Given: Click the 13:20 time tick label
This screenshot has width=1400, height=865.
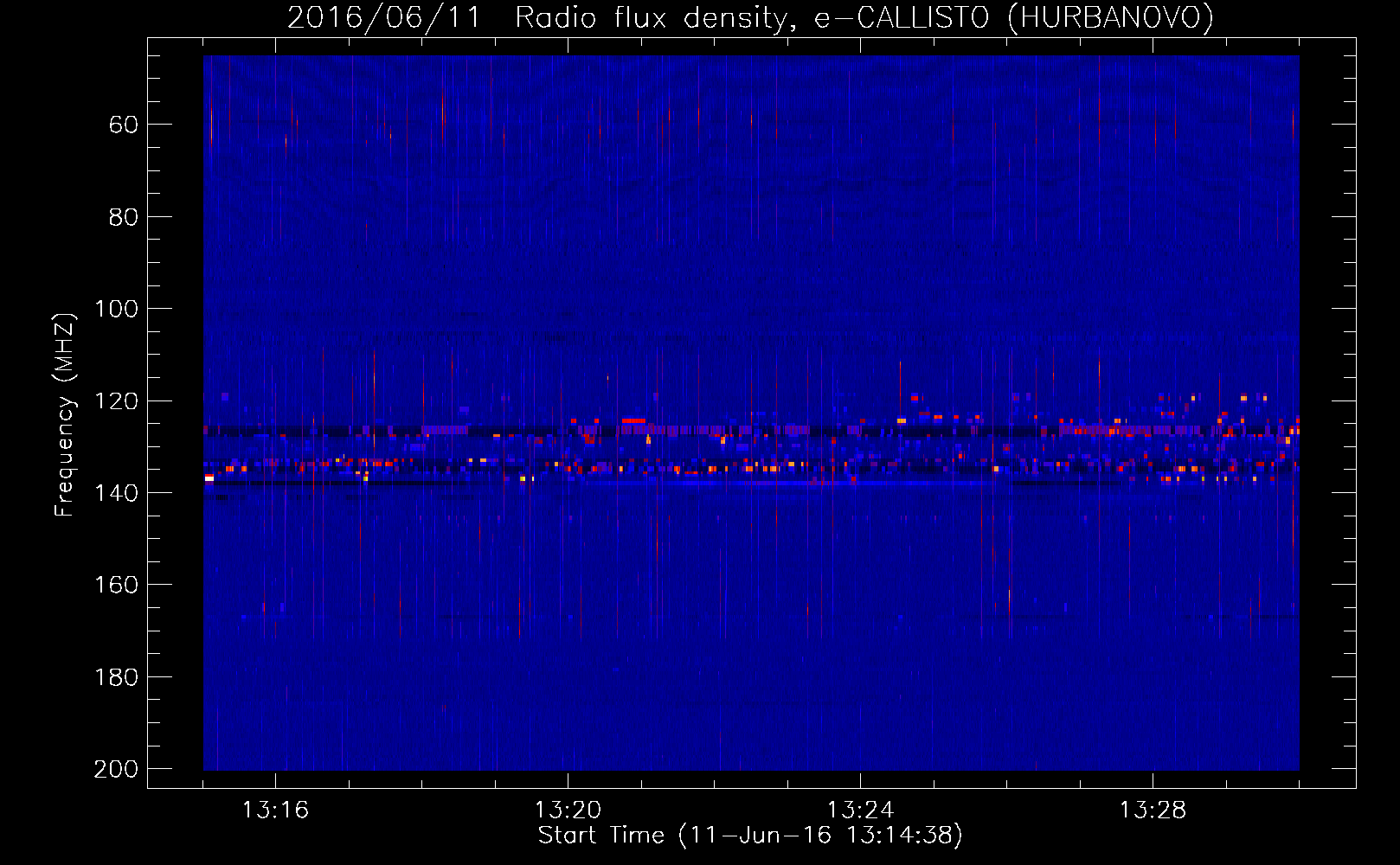Looking at the screenshot, I should click(x=568, y=811).
